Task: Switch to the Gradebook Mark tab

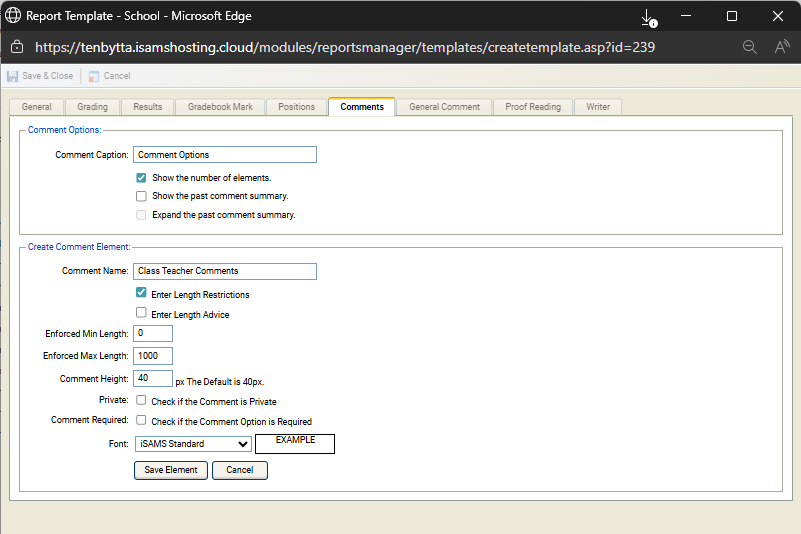Action: (221, 107)
